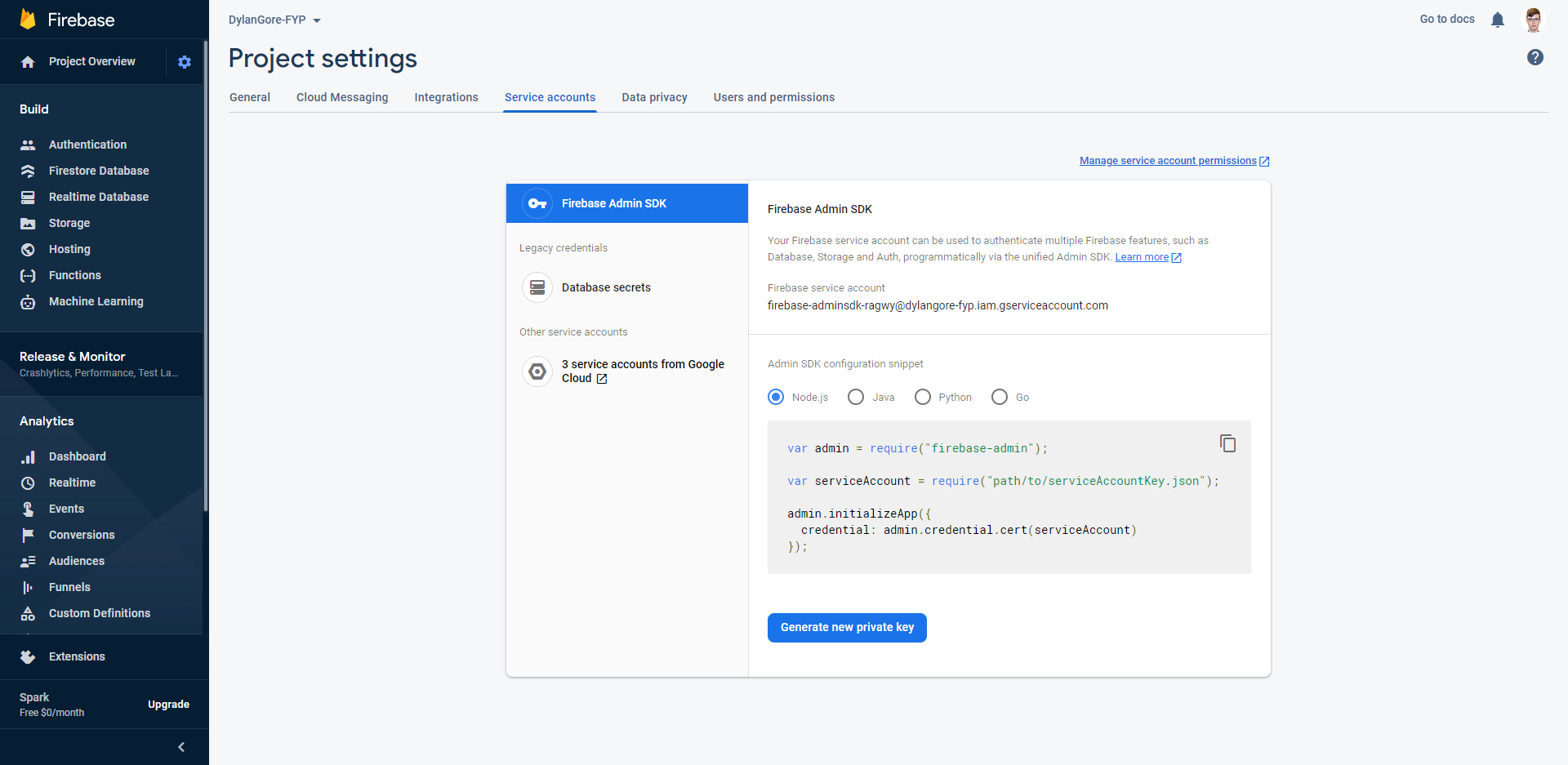Image resolution: width=1568 pixels, height=765 pixels.
Task: Select Firebase Admin SDK in the list
Action: [x=627, y=203]
